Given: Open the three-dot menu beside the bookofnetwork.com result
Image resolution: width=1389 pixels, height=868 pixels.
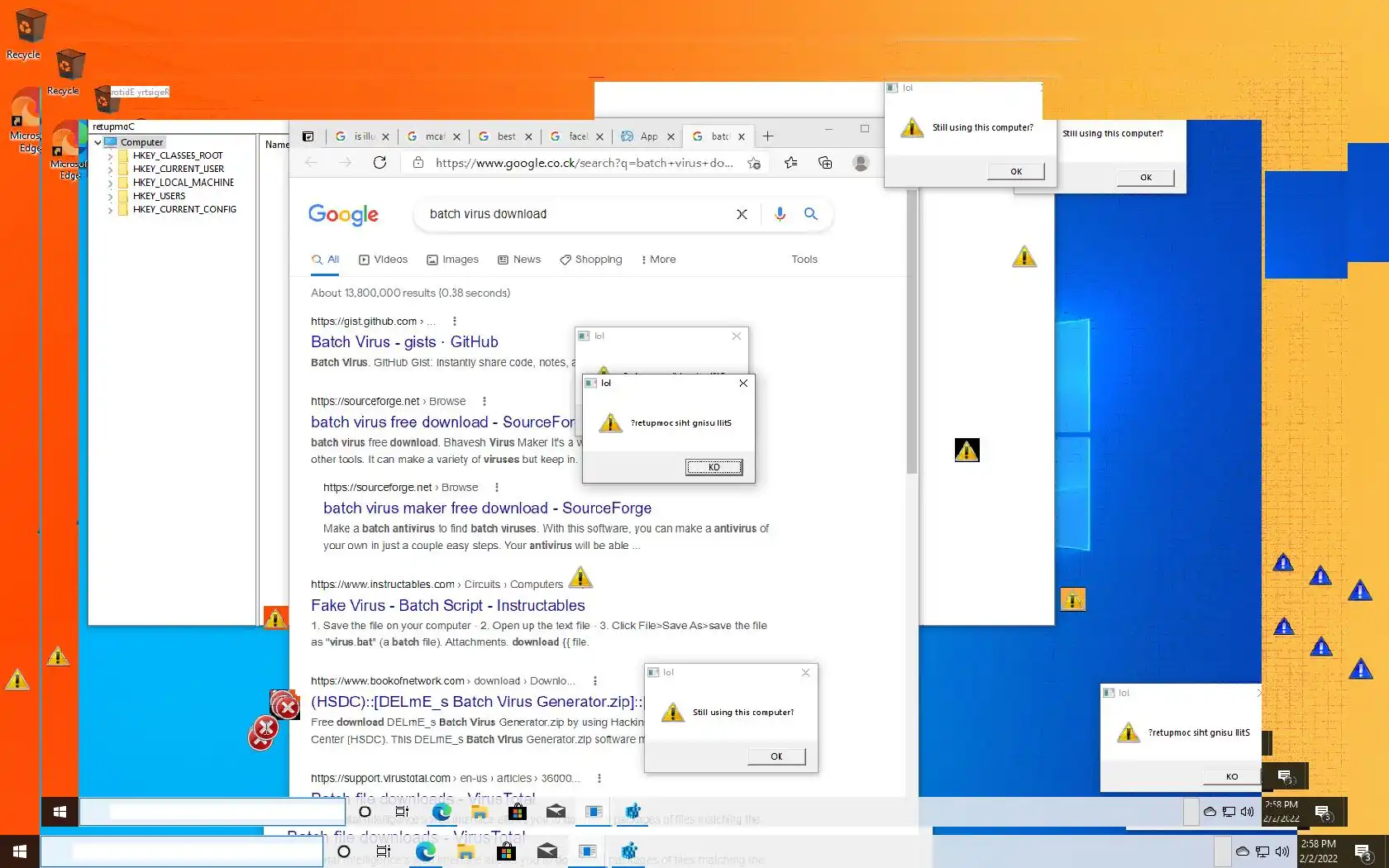Looking at the screenshot, I should [595, 681].
